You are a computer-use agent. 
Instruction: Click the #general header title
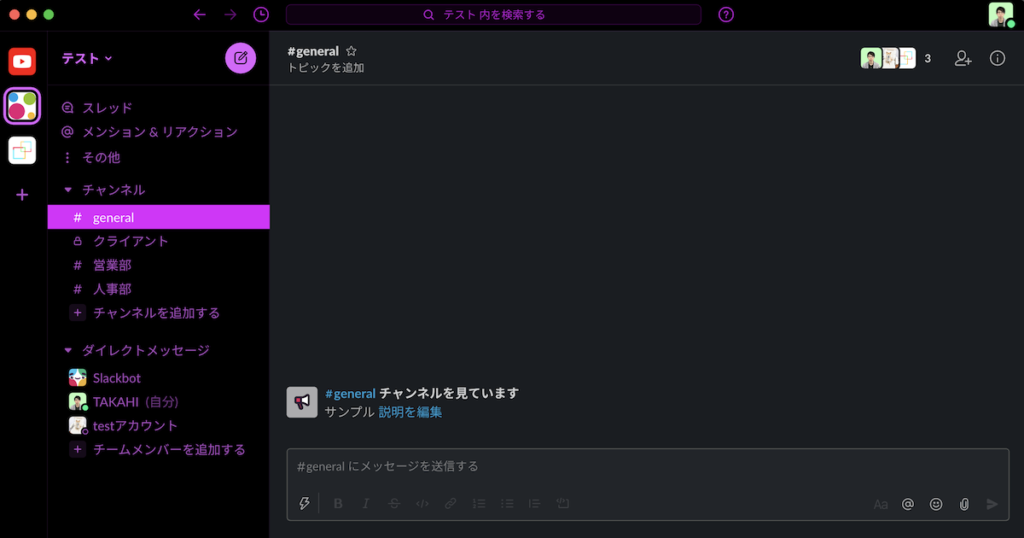[313, 51]
